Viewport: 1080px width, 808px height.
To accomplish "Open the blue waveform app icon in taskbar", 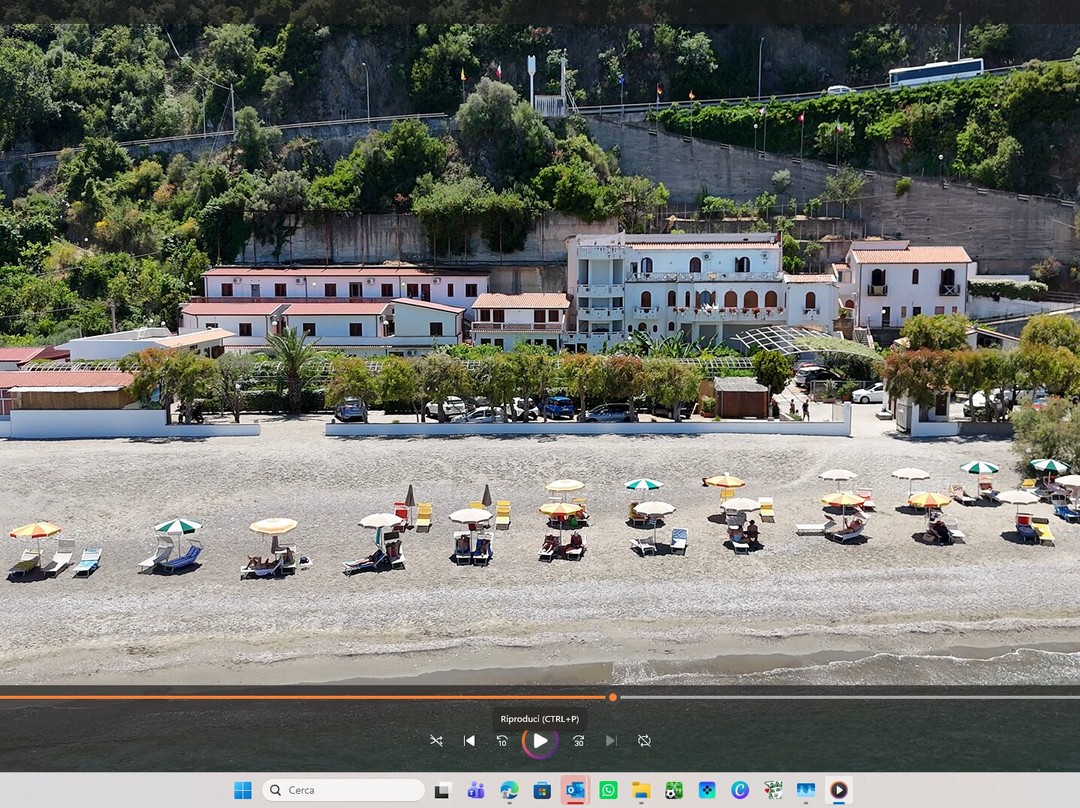I will coord(806,790).
